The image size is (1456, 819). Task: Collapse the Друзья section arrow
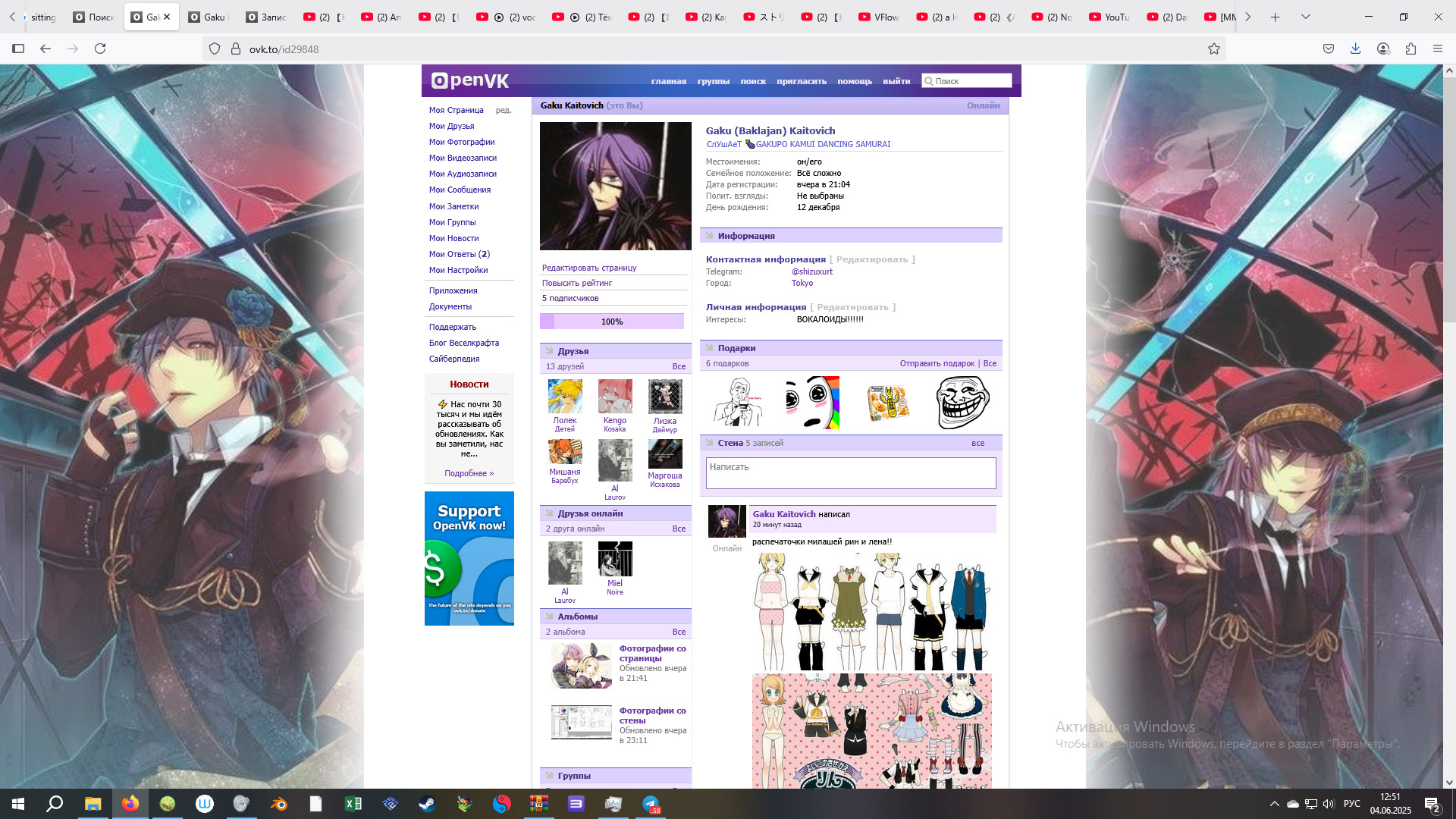[550, 351]
